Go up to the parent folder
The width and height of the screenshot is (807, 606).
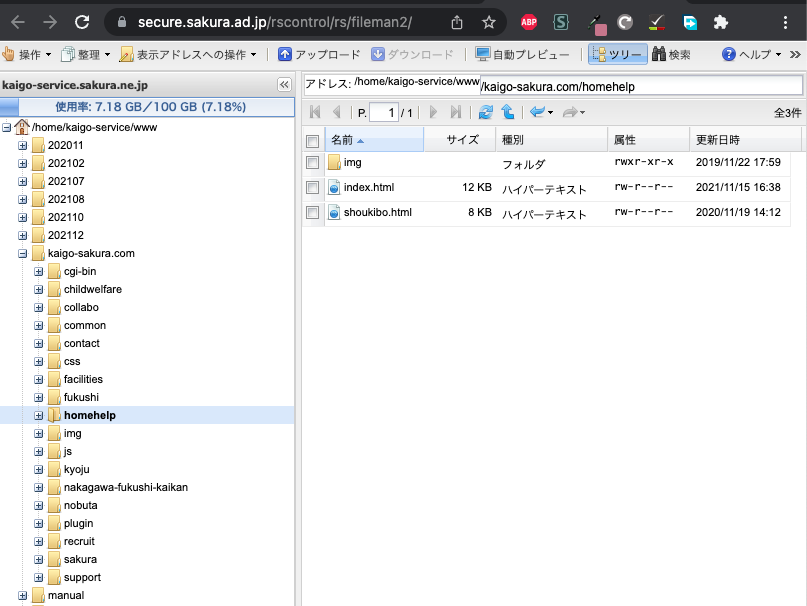(x=507, y=113)
